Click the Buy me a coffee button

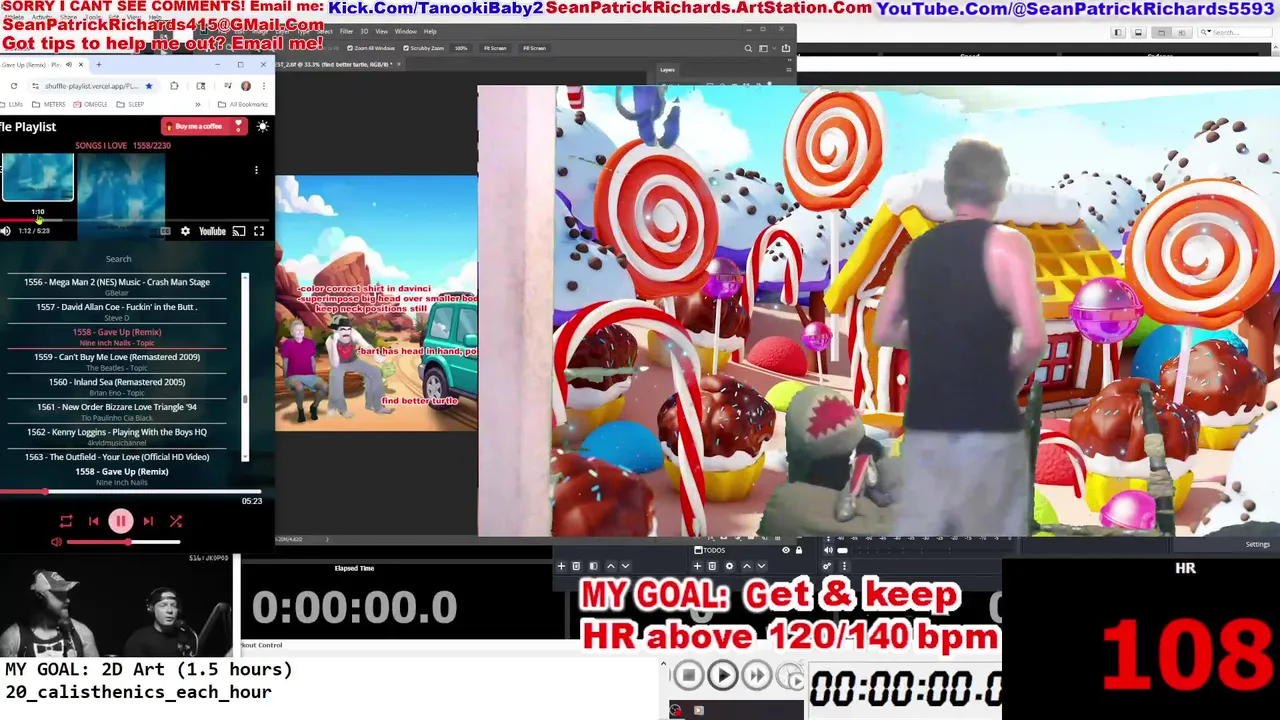point(203,126)
